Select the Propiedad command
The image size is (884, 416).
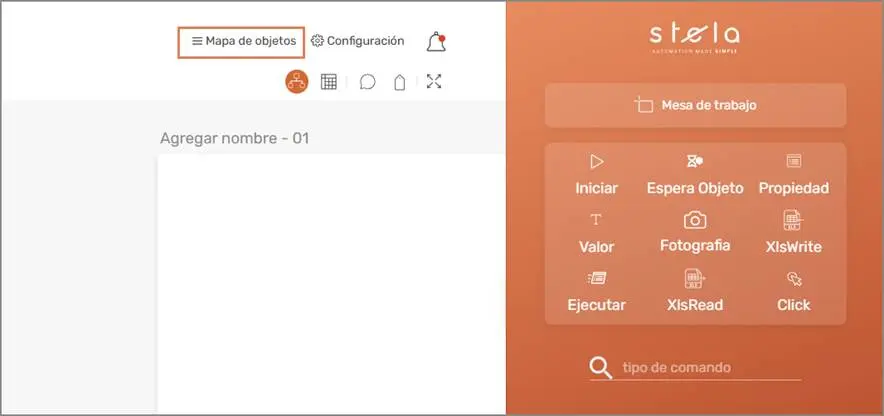pyautogui.click(x=793, y=174)
